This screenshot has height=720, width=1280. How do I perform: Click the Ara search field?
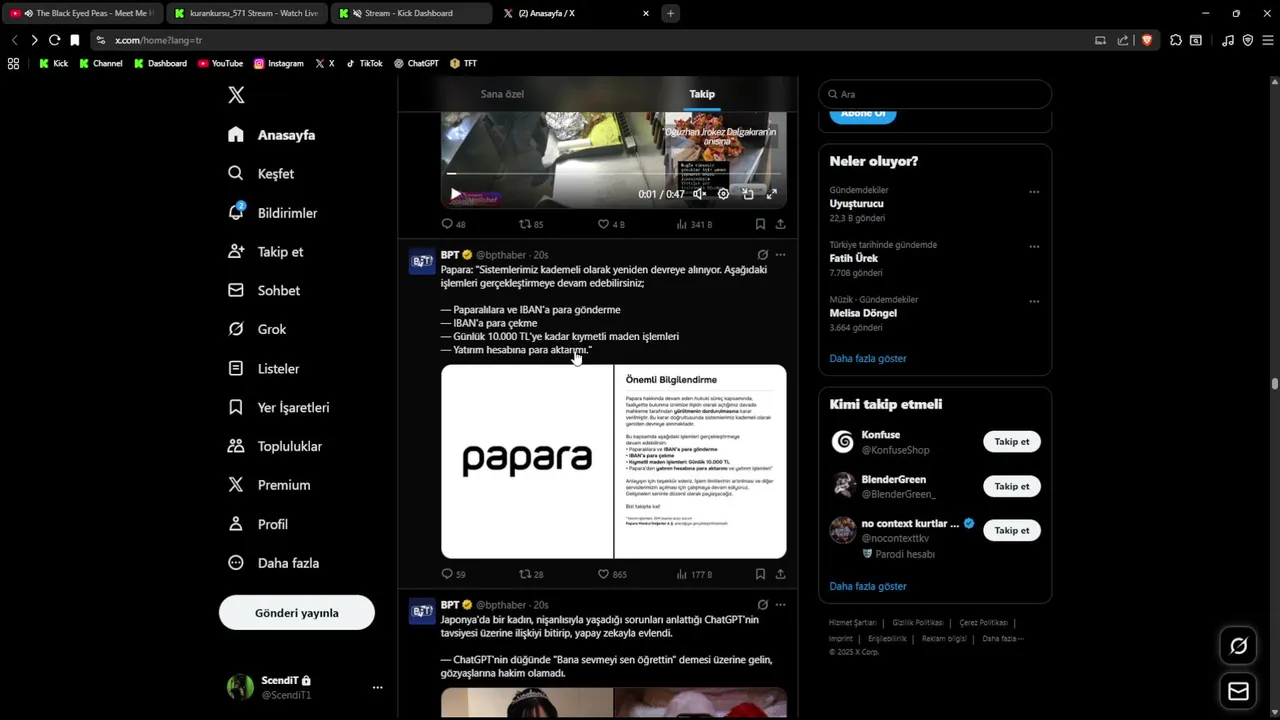coord(935,94)
